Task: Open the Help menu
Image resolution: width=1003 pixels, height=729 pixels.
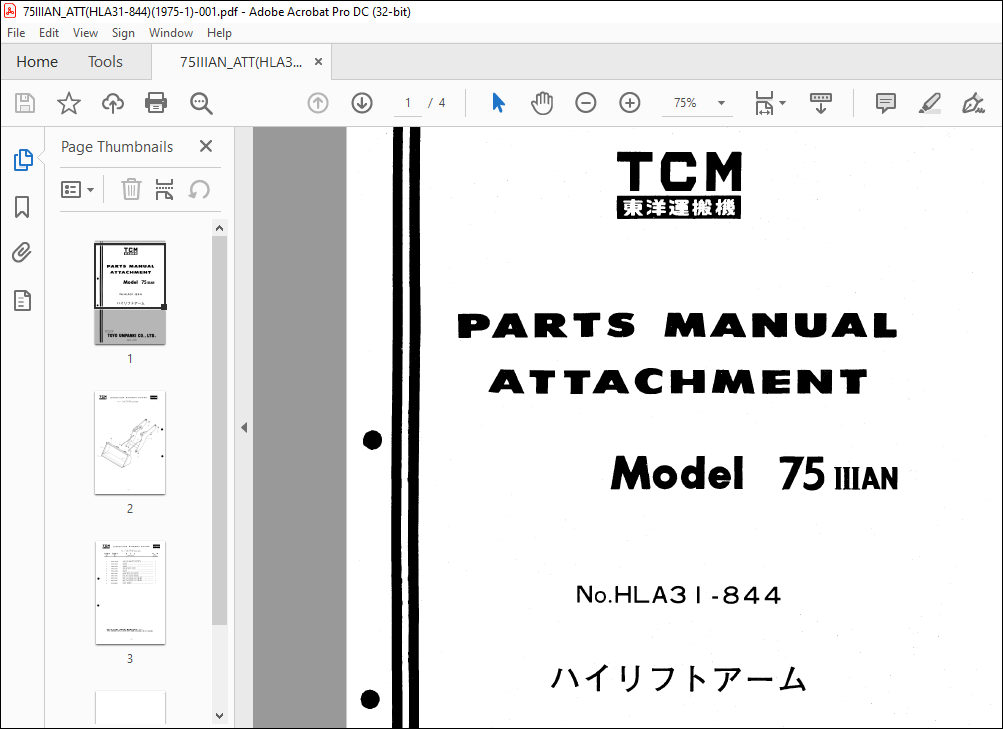Action: (219, 33)
